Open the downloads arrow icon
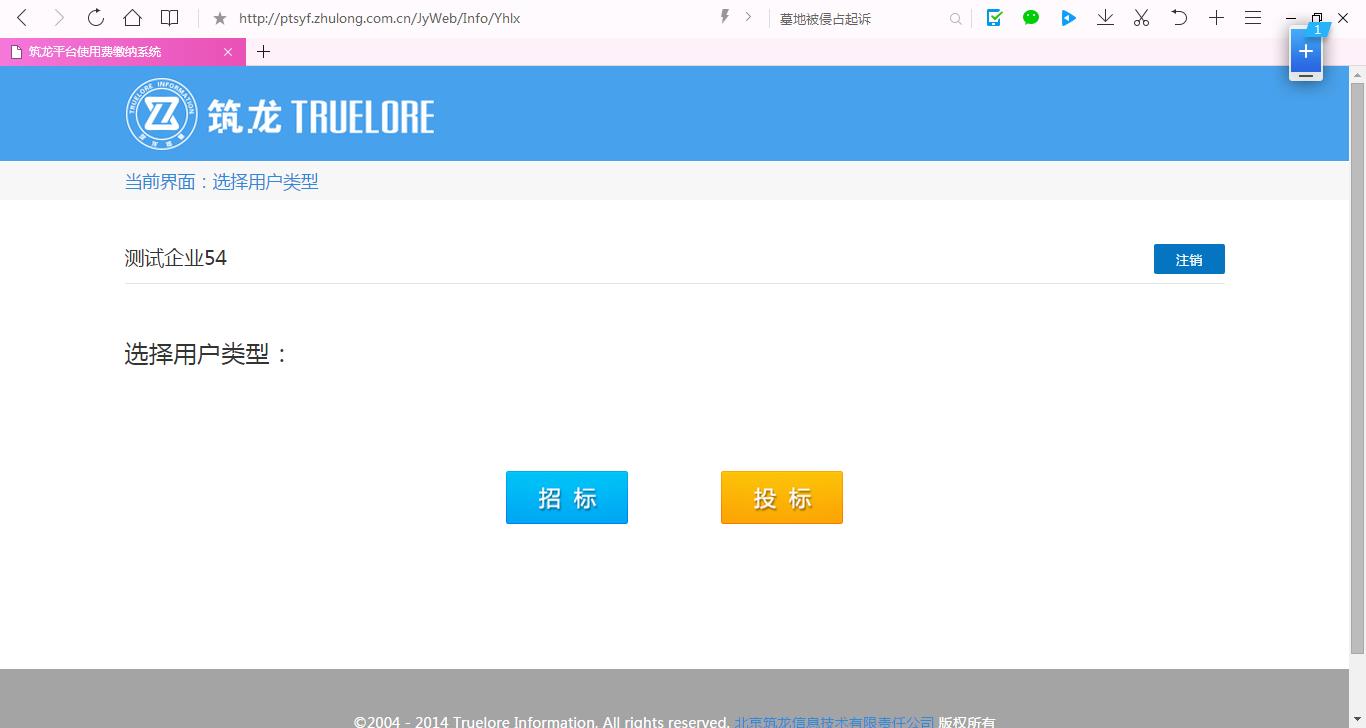Screen dimensions: 1366x728 coord(1105,18)
